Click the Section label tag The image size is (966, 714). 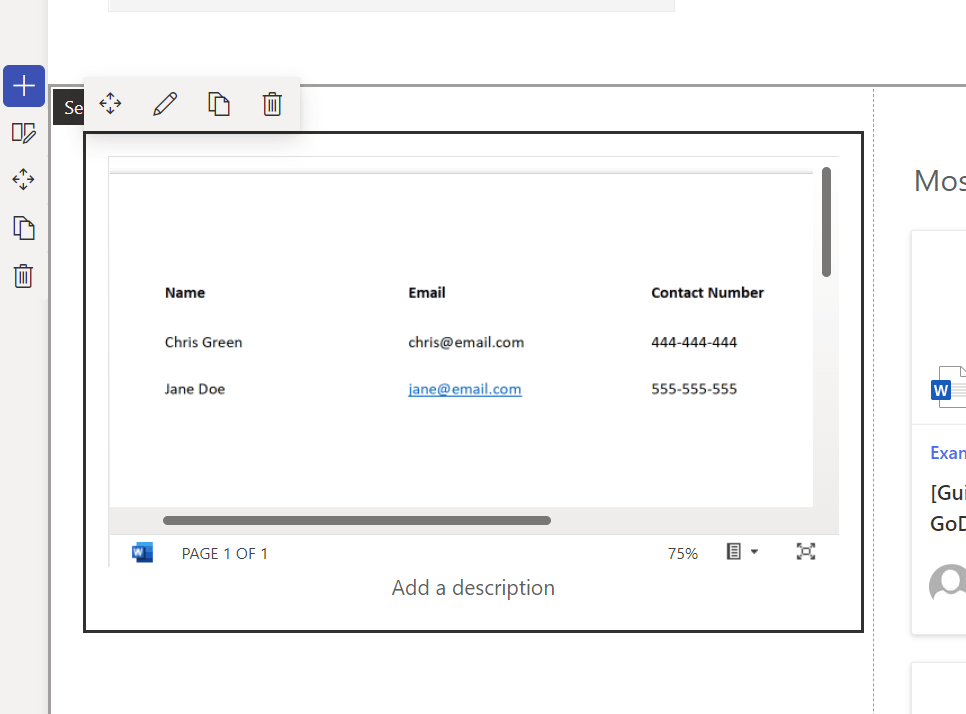[68, 107]
